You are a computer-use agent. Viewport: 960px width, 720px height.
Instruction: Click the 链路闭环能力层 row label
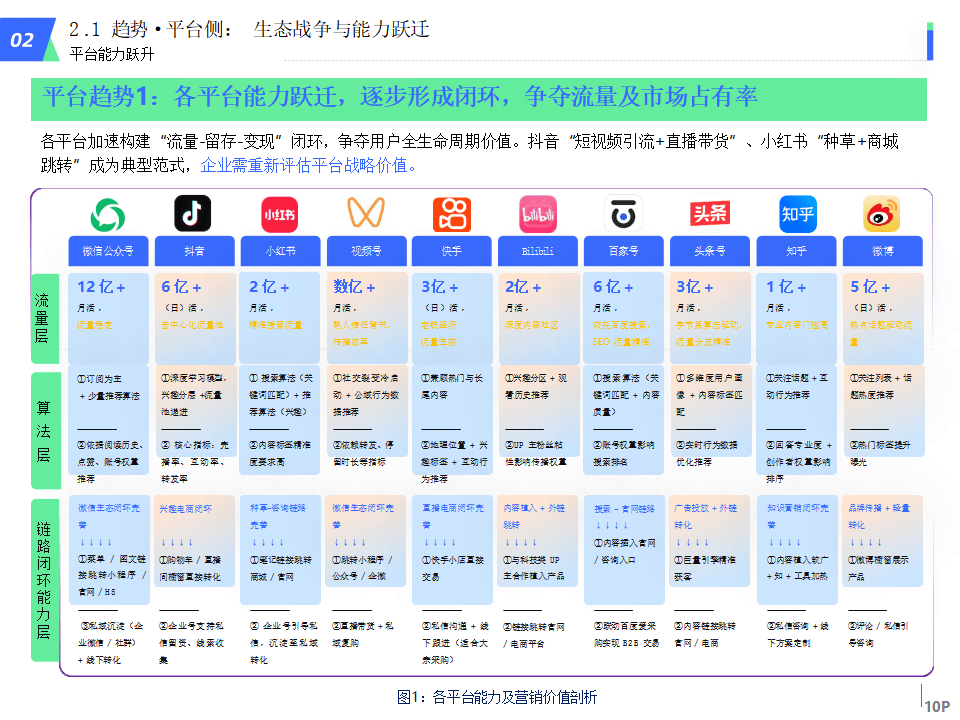point(44,580)
